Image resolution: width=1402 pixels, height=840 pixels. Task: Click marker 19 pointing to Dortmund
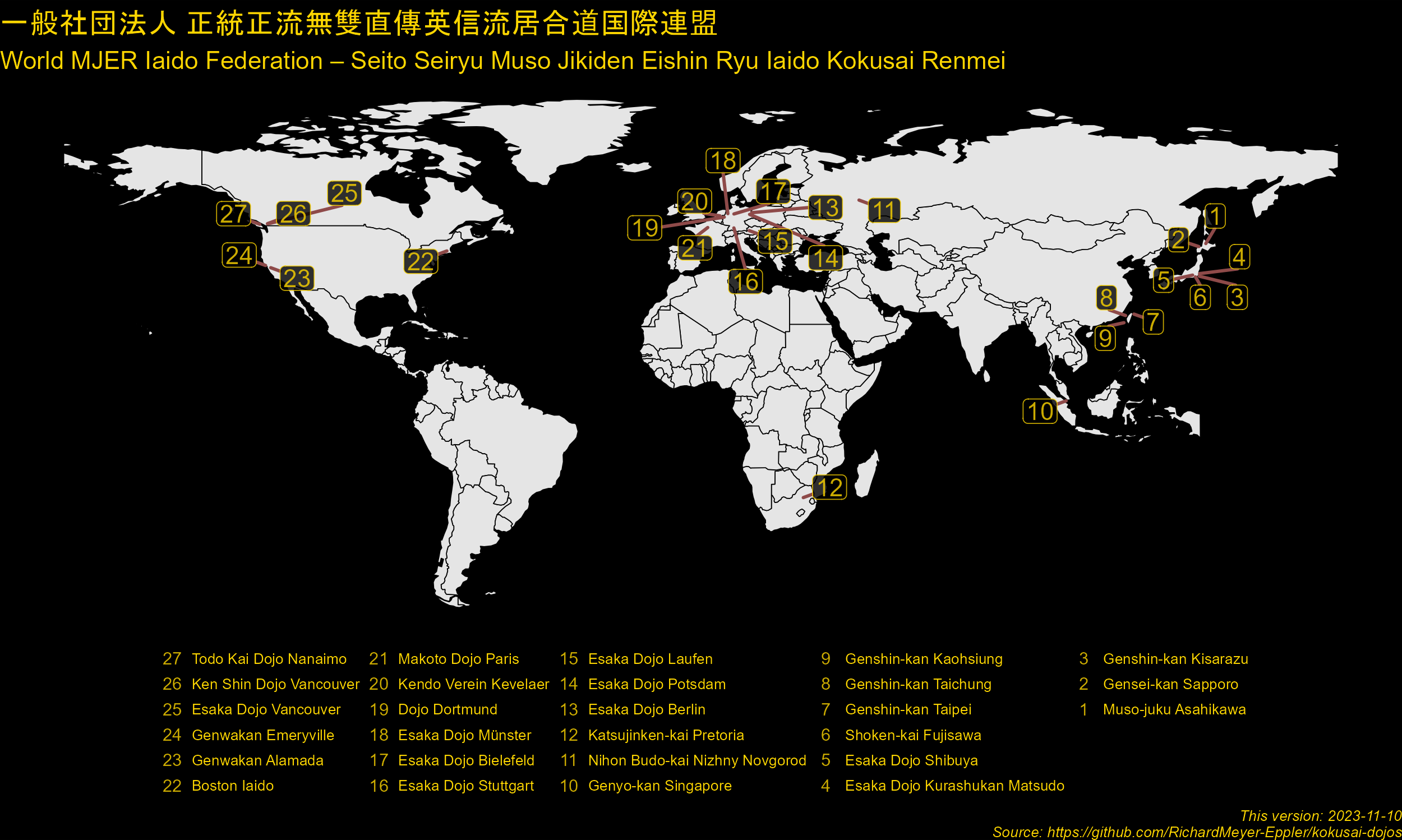644,228
